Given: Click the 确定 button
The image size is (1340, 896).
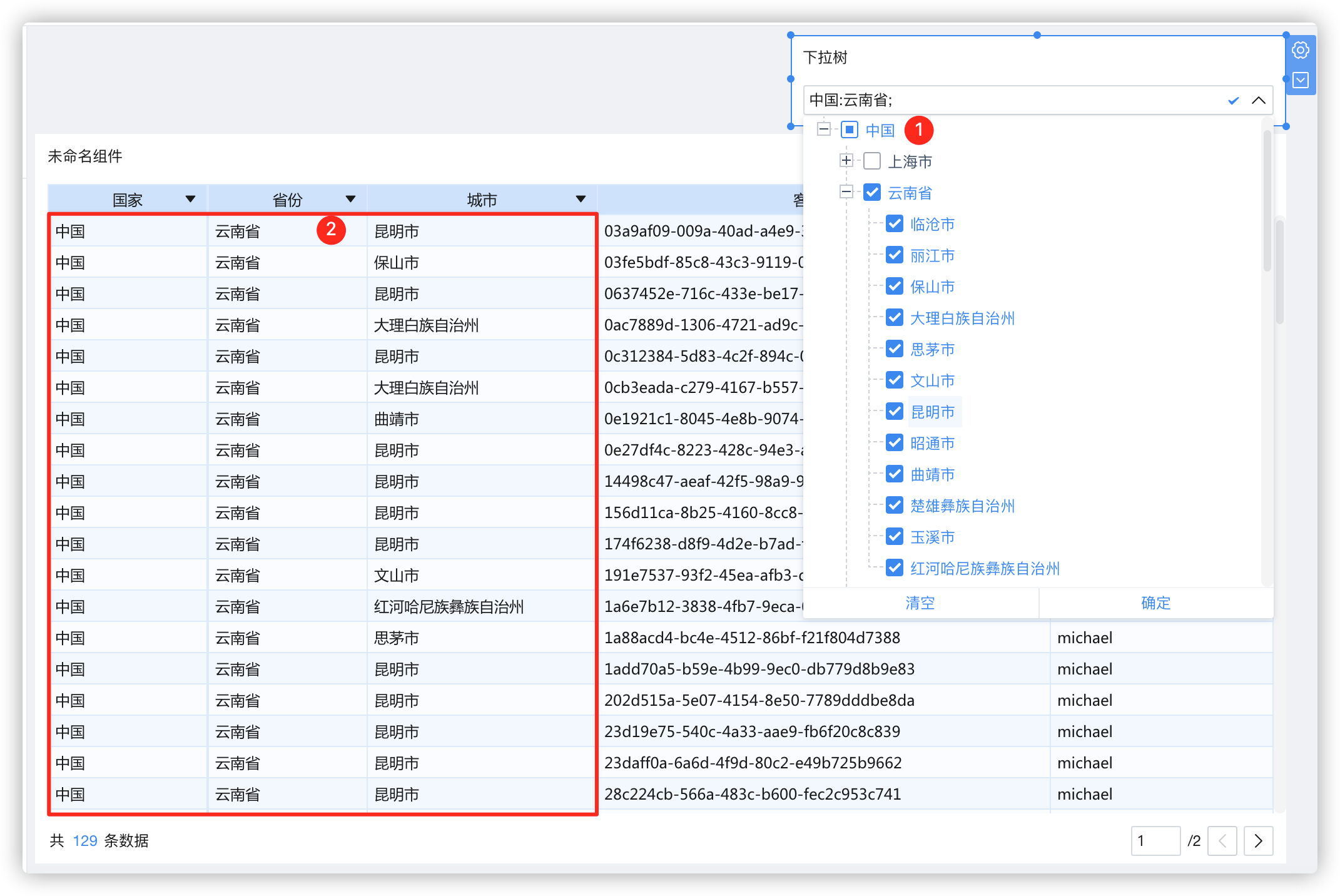Looking at the screenshot, I should (x=1155, y=603).
